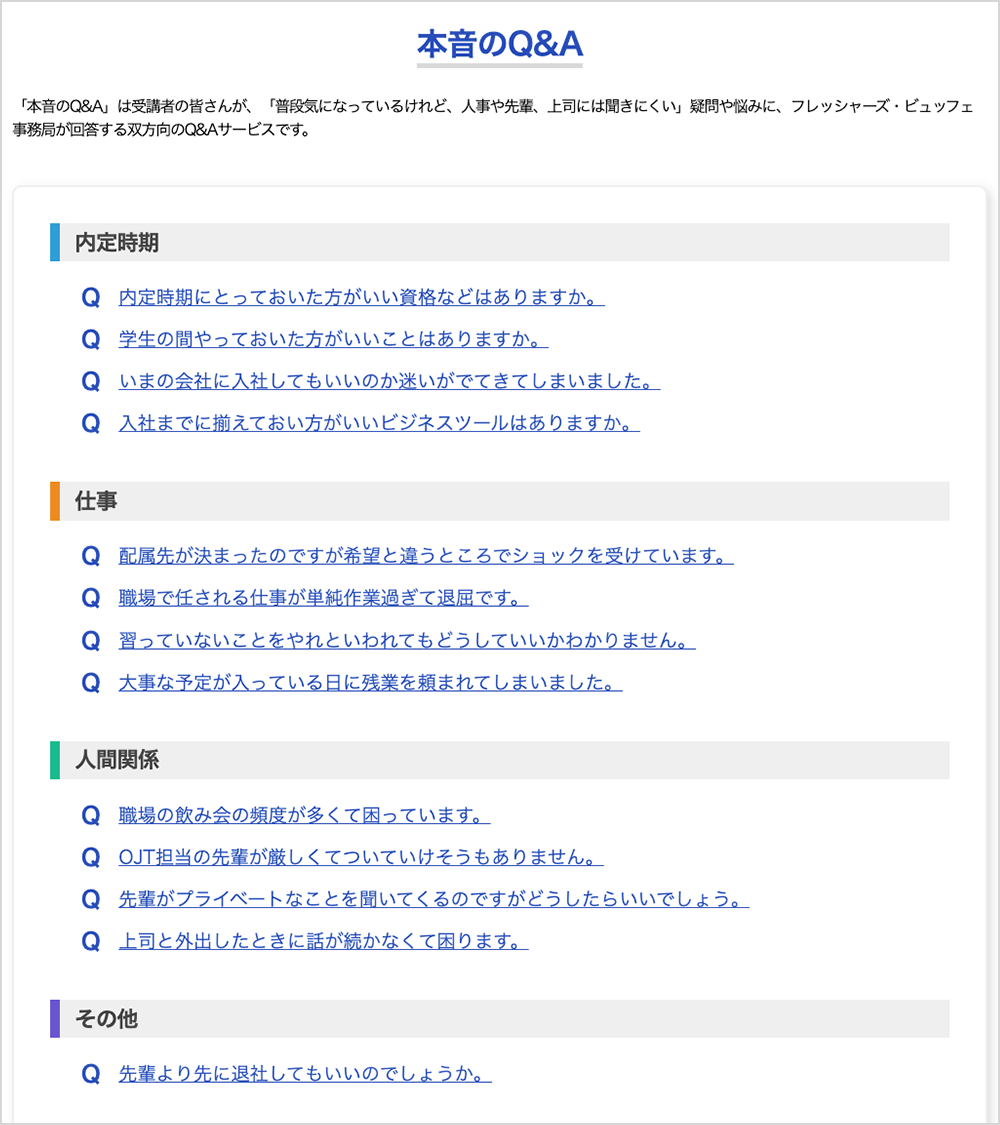
Task: Open link 先輩より先に退社してもいいのでしょうか
Action: (x=305, y=1074)
